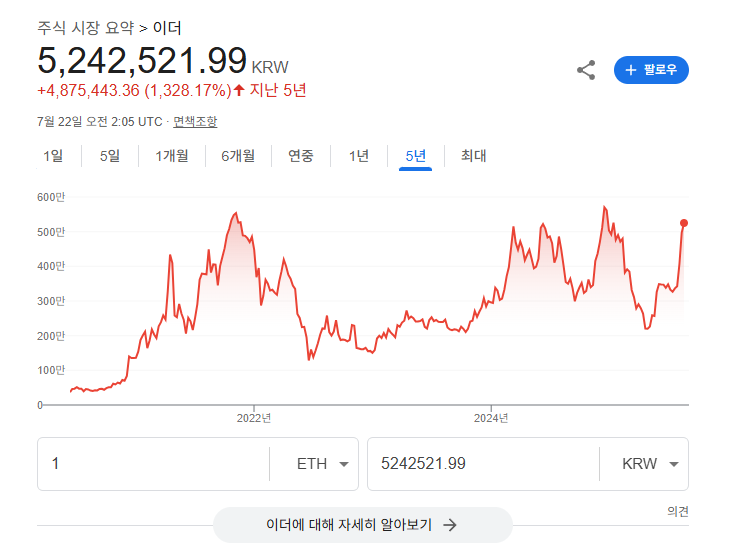The width and height of the screenshot is (735, 553).
Task: Select the 5일 time range tab
Action: (x=109, y=156)
